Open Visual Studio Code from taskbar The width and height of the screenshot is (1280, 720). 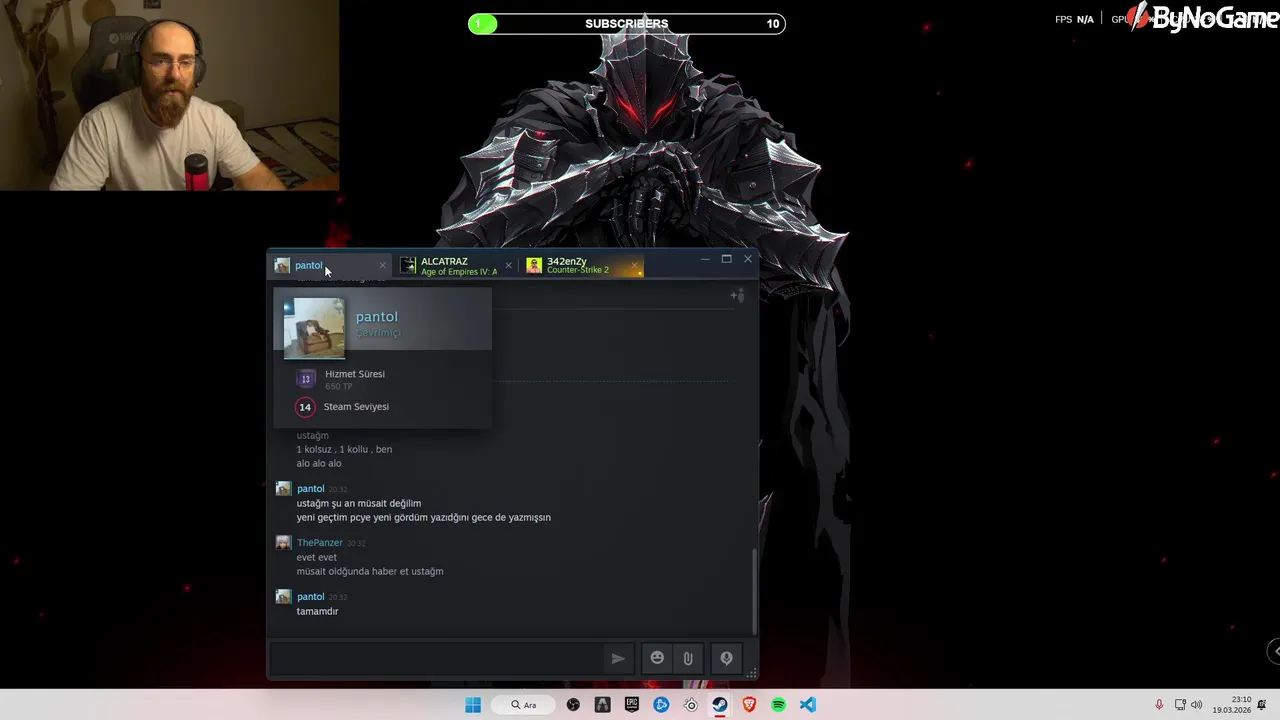pos(808,705)
